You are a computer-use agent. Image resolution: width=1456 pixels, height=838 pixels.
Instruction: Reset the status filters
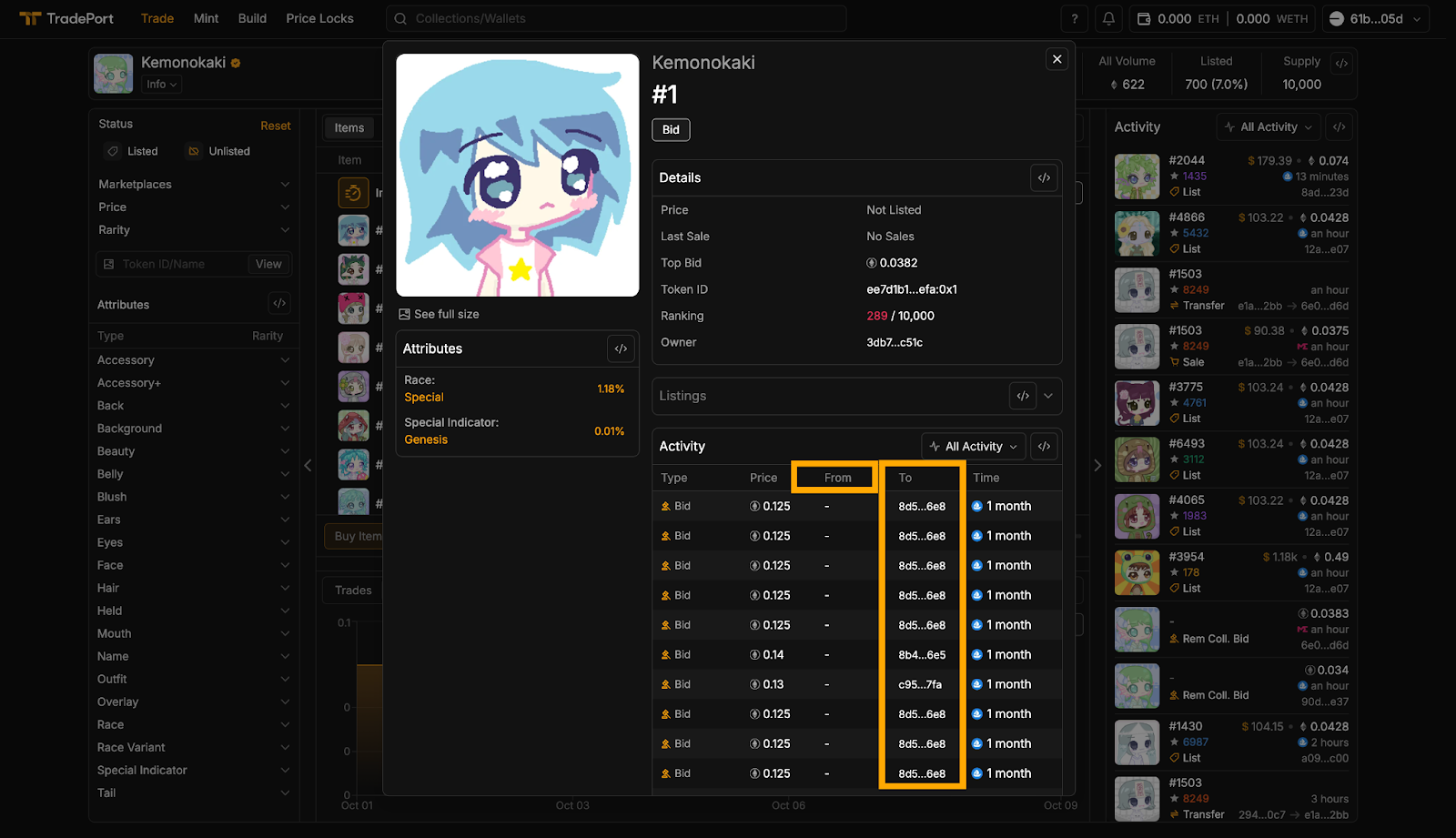[276, 126]
